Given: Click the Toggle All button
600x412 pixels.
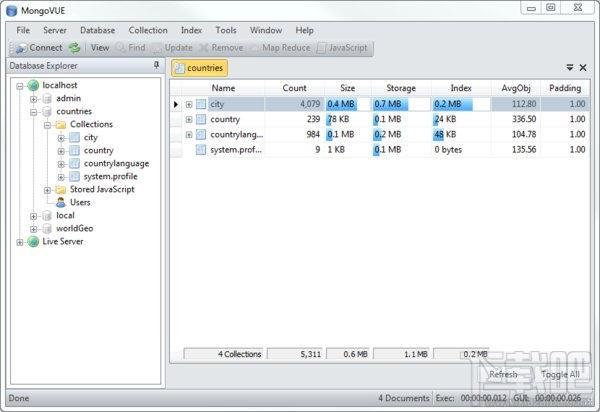Looking at the screenshot, I should [560, 374].
